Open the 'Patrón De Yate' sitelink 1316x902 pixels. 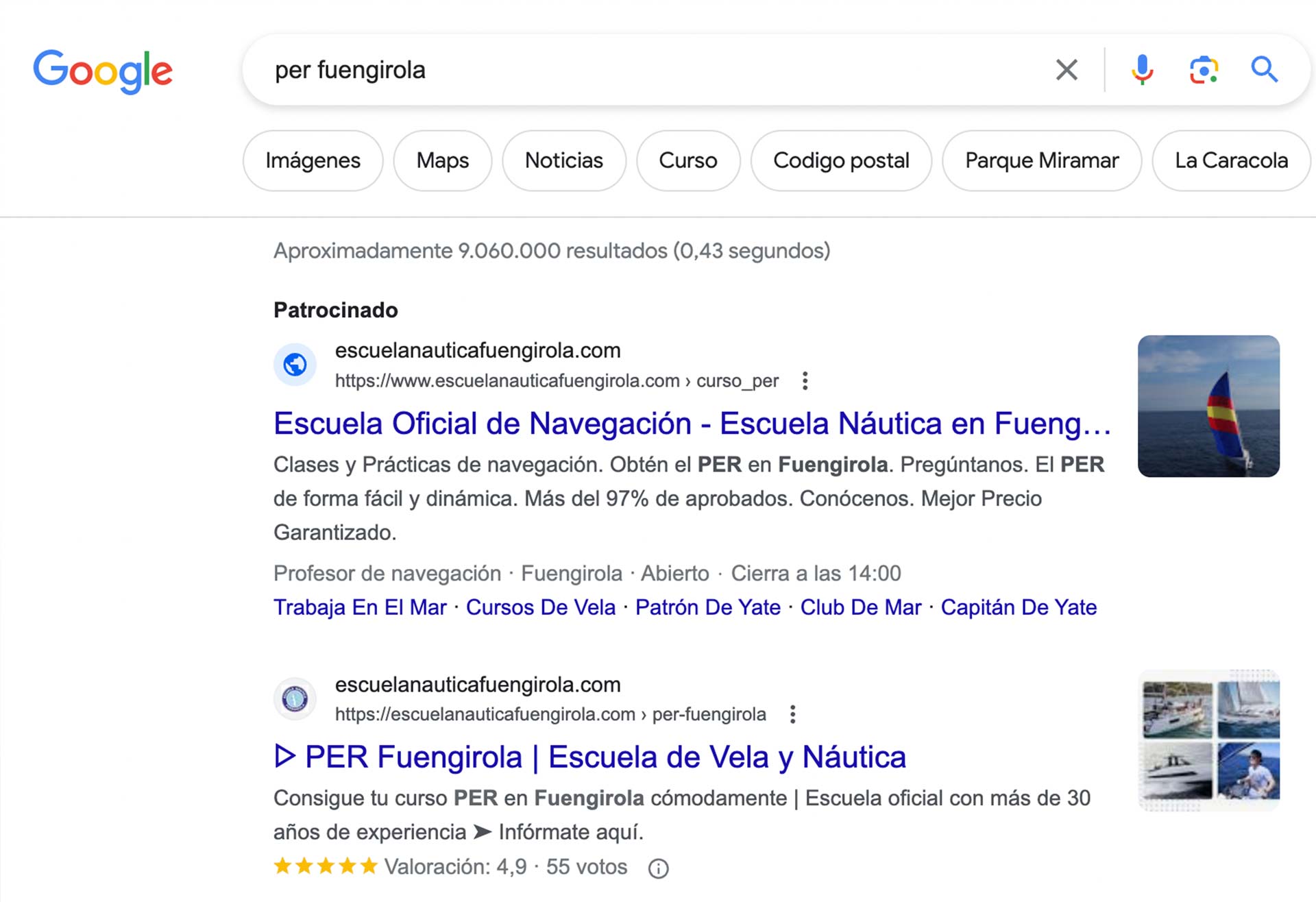click(x=708, y=607)
